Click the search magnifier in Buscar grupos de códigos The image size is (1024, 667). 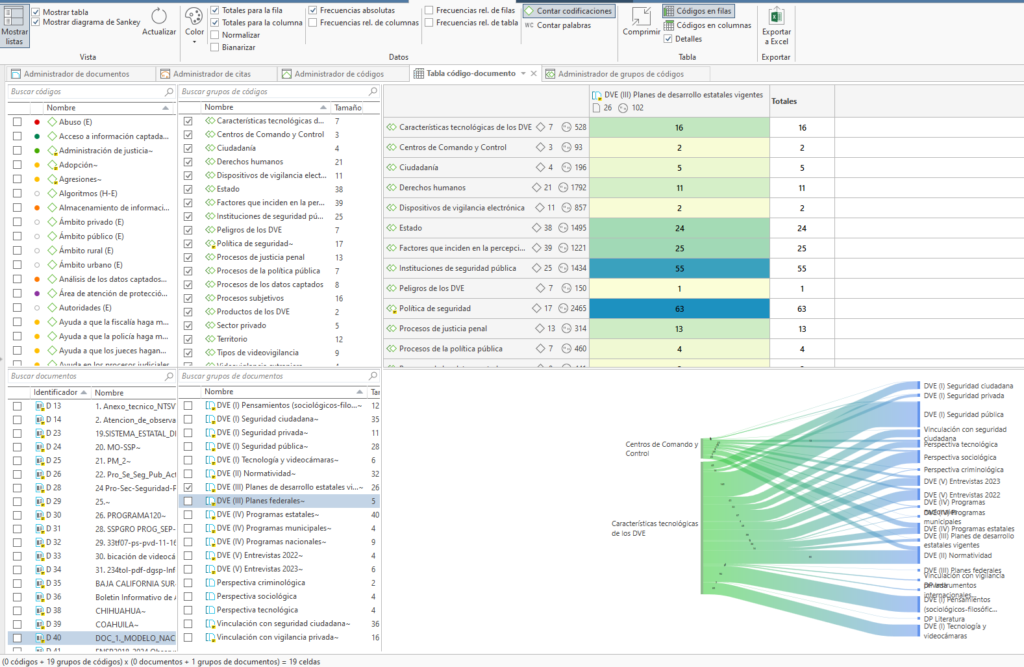click(373, 92)
